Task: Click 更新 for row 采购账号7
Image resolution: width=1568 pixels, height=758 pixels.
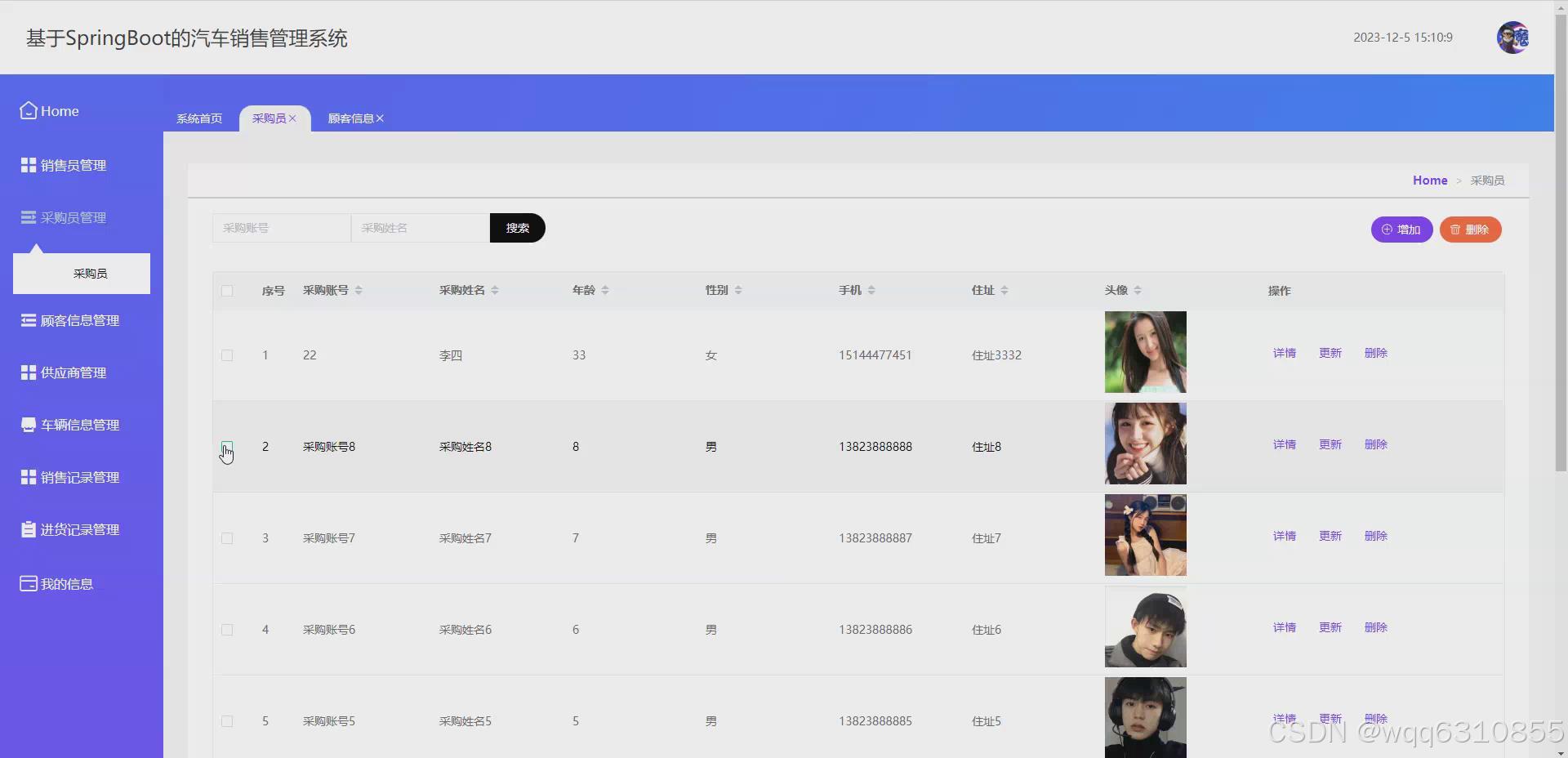Action: [1330, 536]
